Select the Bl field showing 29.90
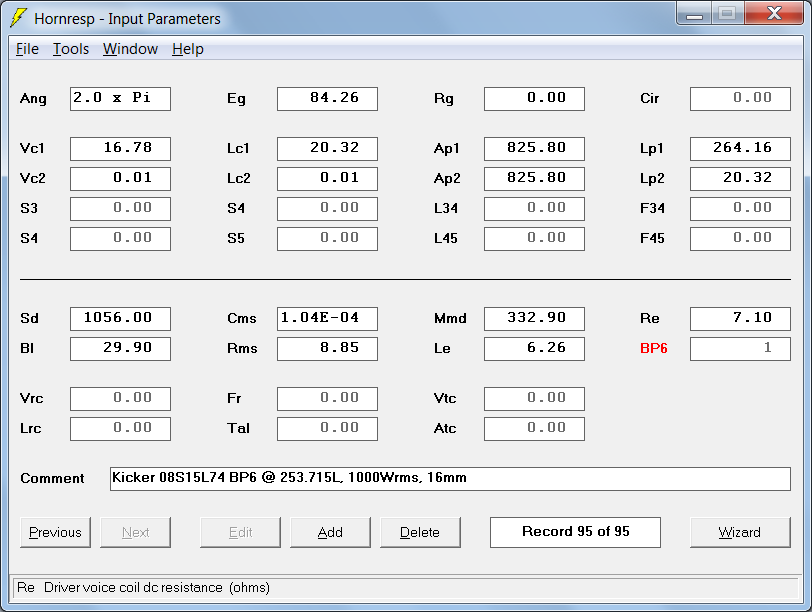 120,349
